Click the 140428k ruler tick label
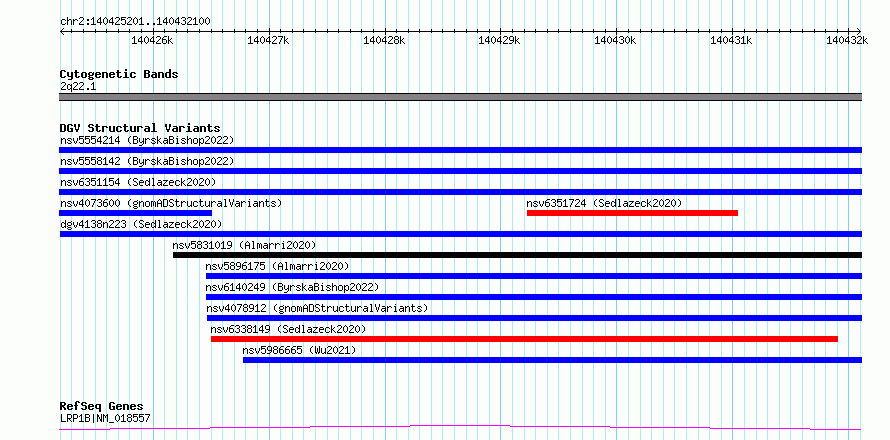This screenshot has height=440, width=890. tap(384, 40)
